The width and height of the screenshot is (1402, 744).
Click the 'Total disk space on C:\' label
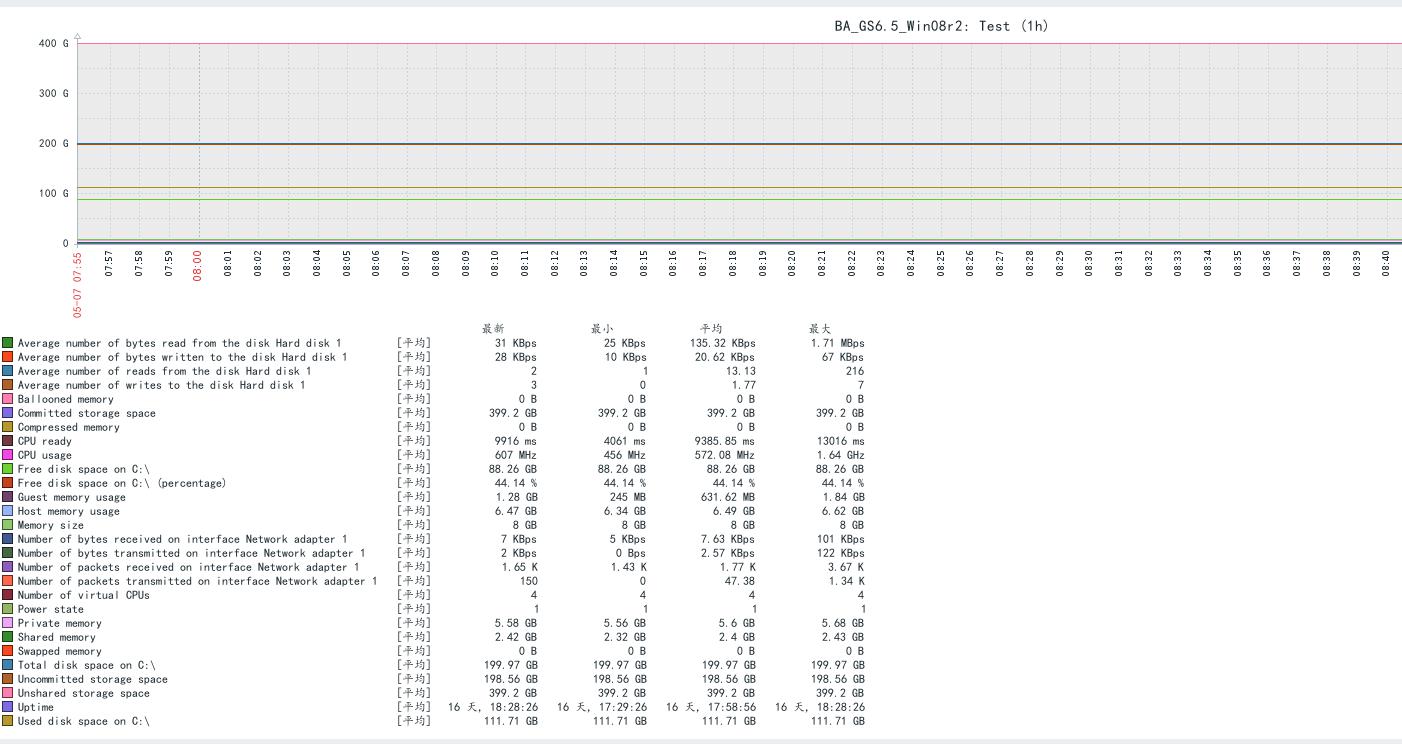[x=87, y=665]
